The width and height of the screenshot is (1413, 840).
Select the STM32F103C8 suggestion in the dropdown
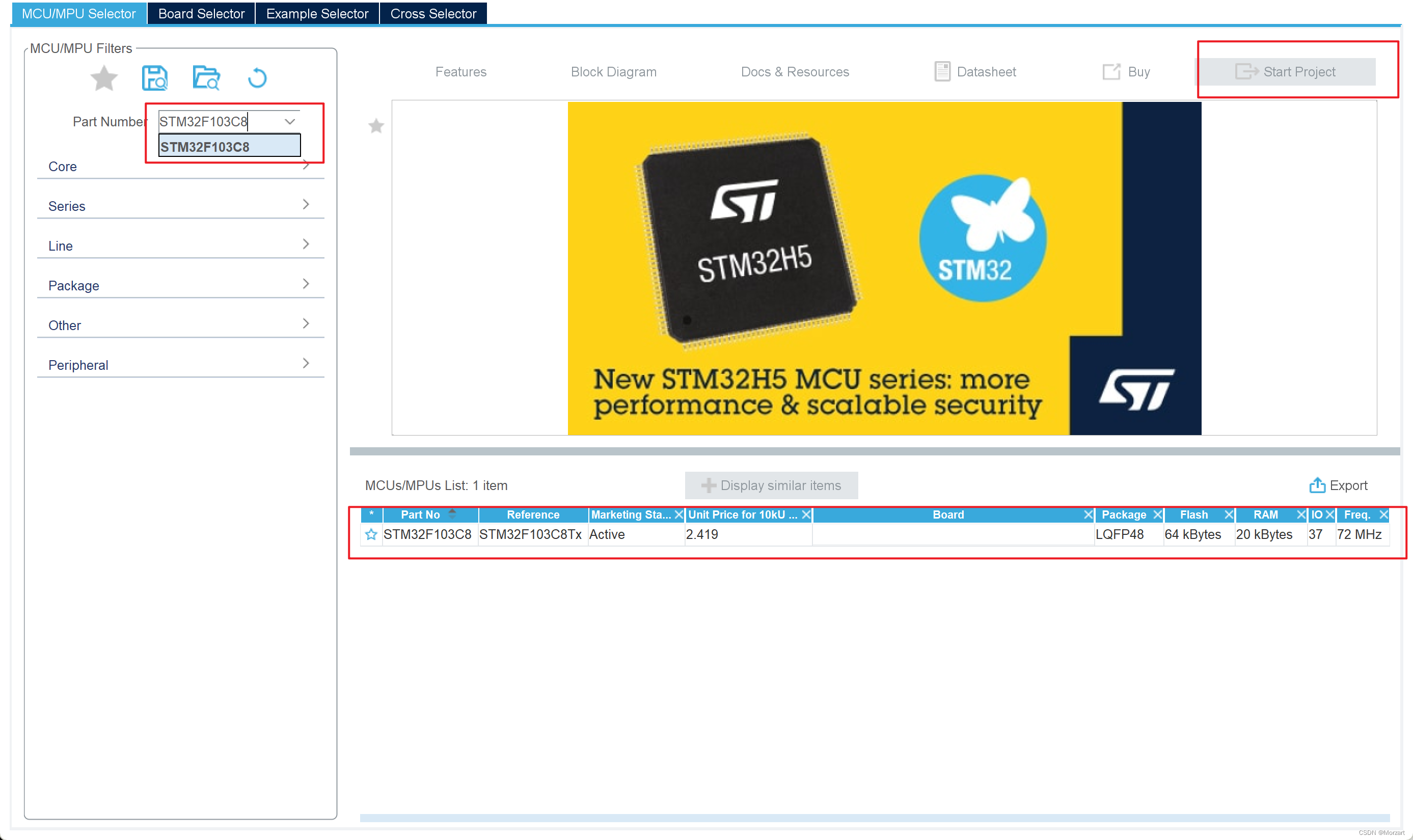[229, 147]
